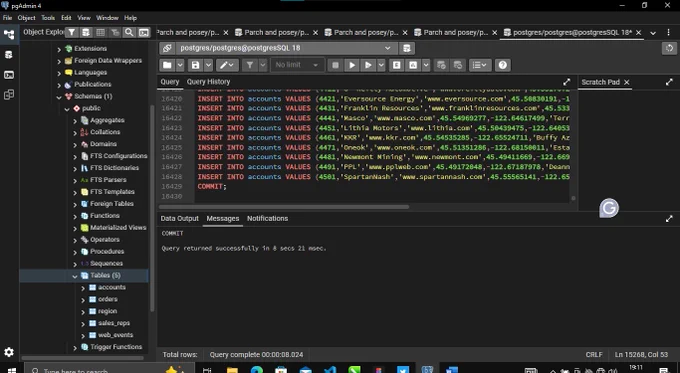Click Query Tool icon in Object Explorer toolbar

[86, 32]
